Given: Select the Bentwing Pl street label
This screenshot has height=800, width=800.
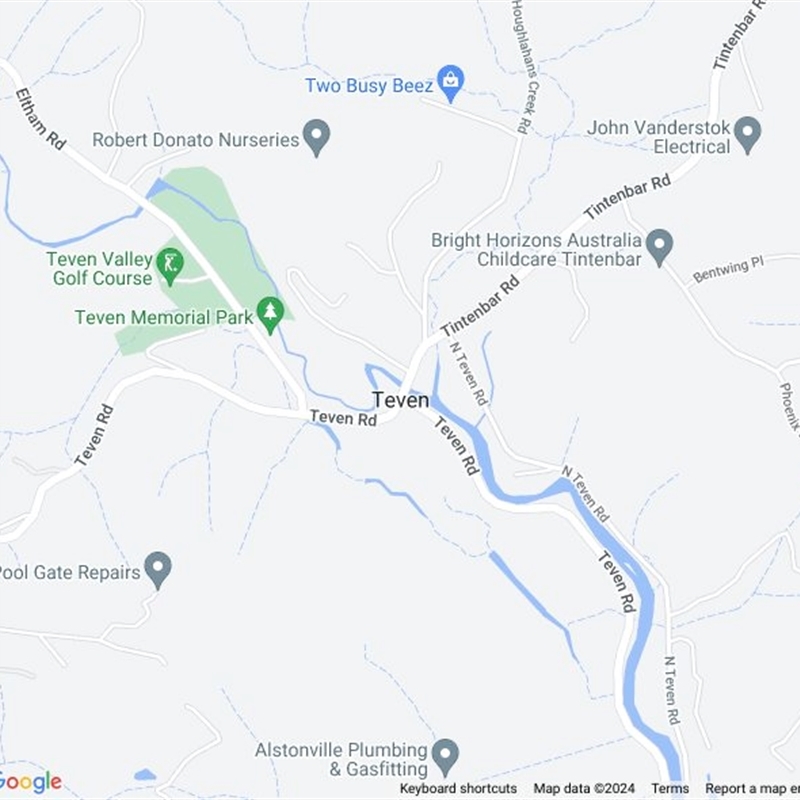Looking at the screenshot, I should [x=728, y=270].
